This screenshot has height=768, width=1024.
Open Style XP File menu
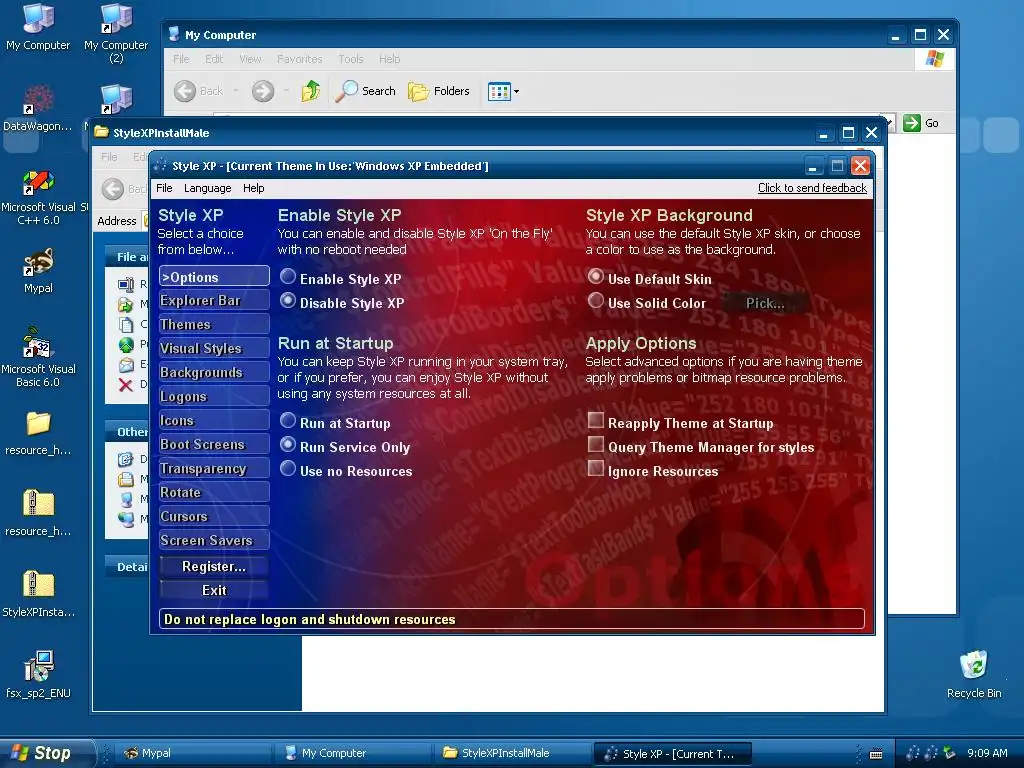click(165, 188)
